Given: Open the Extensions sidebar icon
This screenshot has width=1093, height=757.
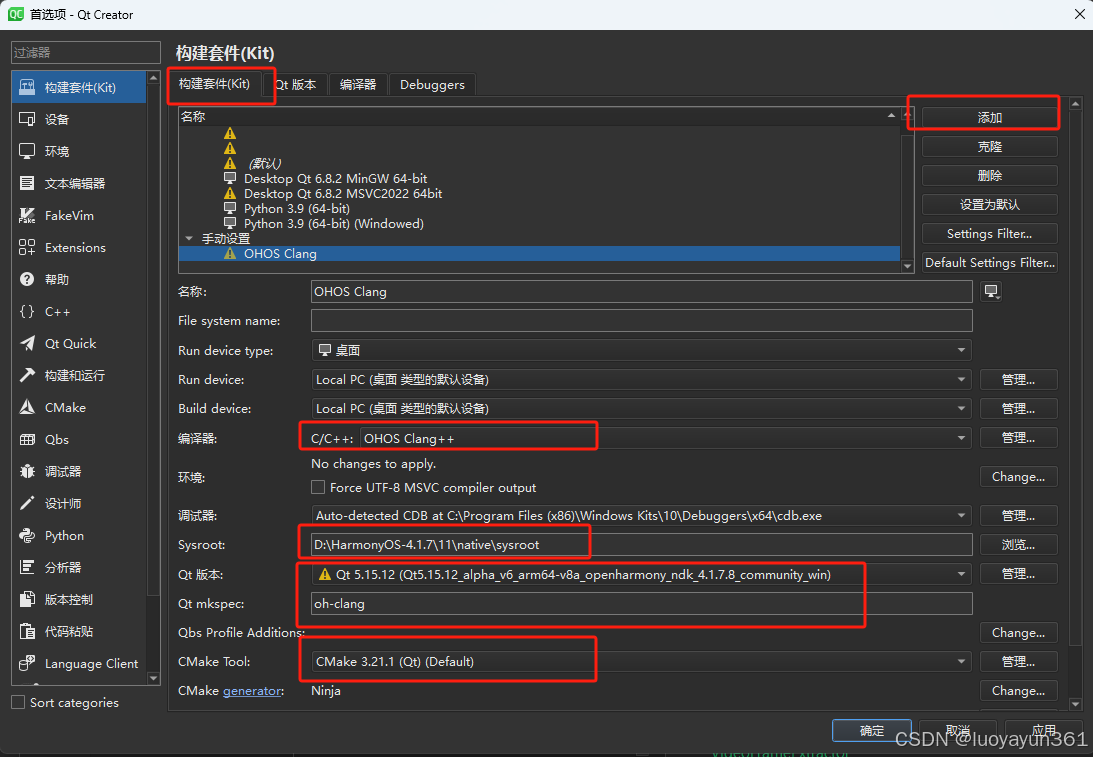Looking at the screenshot, I should (27, 247).
